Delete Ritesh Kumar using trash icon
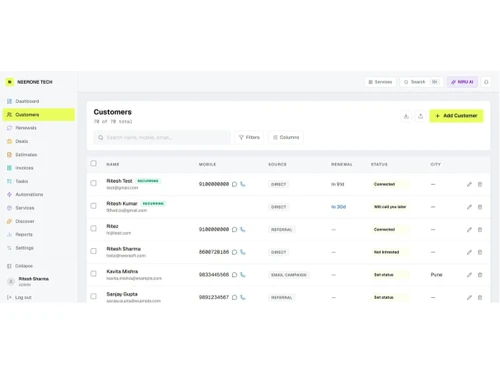 (480, 207)
